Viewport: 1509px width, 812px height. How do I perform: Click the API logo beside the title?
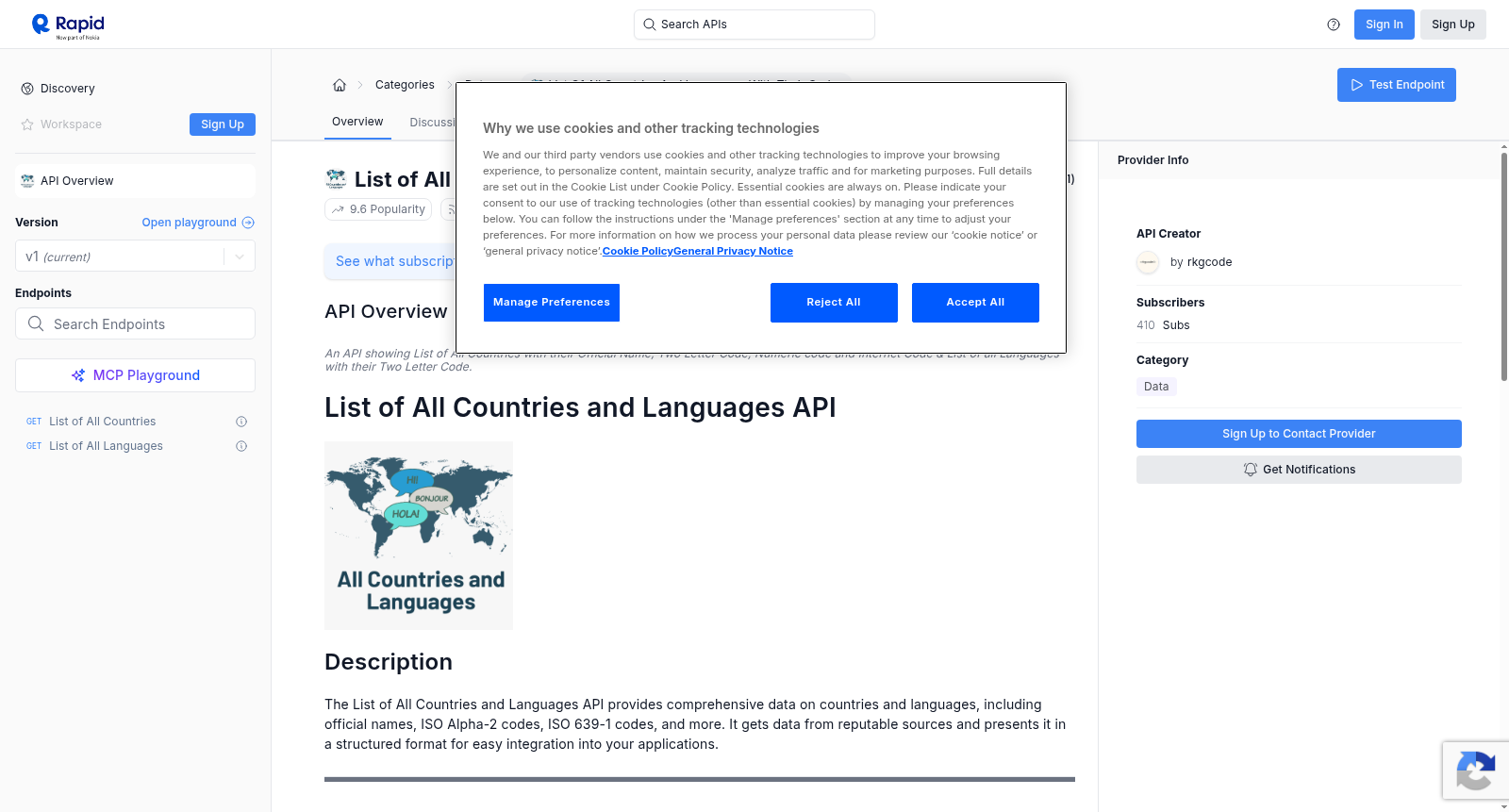[336, 179]
